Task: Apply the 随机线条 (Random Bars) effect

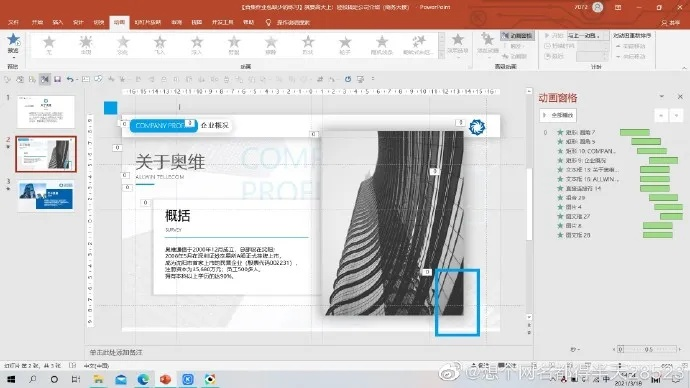Action: (382, 45)
